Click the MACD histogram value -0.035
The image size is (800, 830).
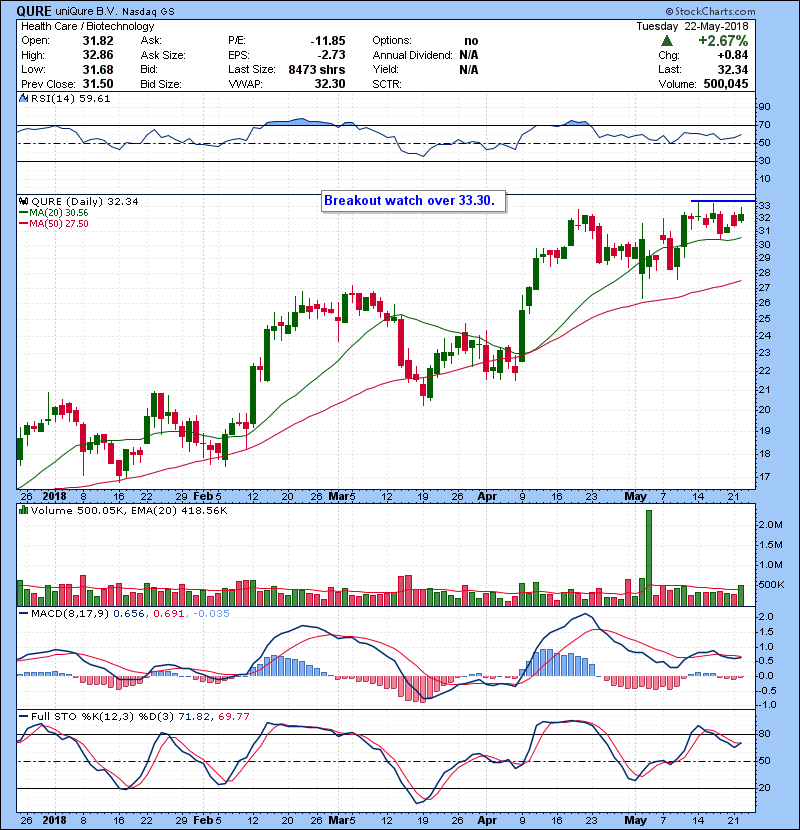211,614
